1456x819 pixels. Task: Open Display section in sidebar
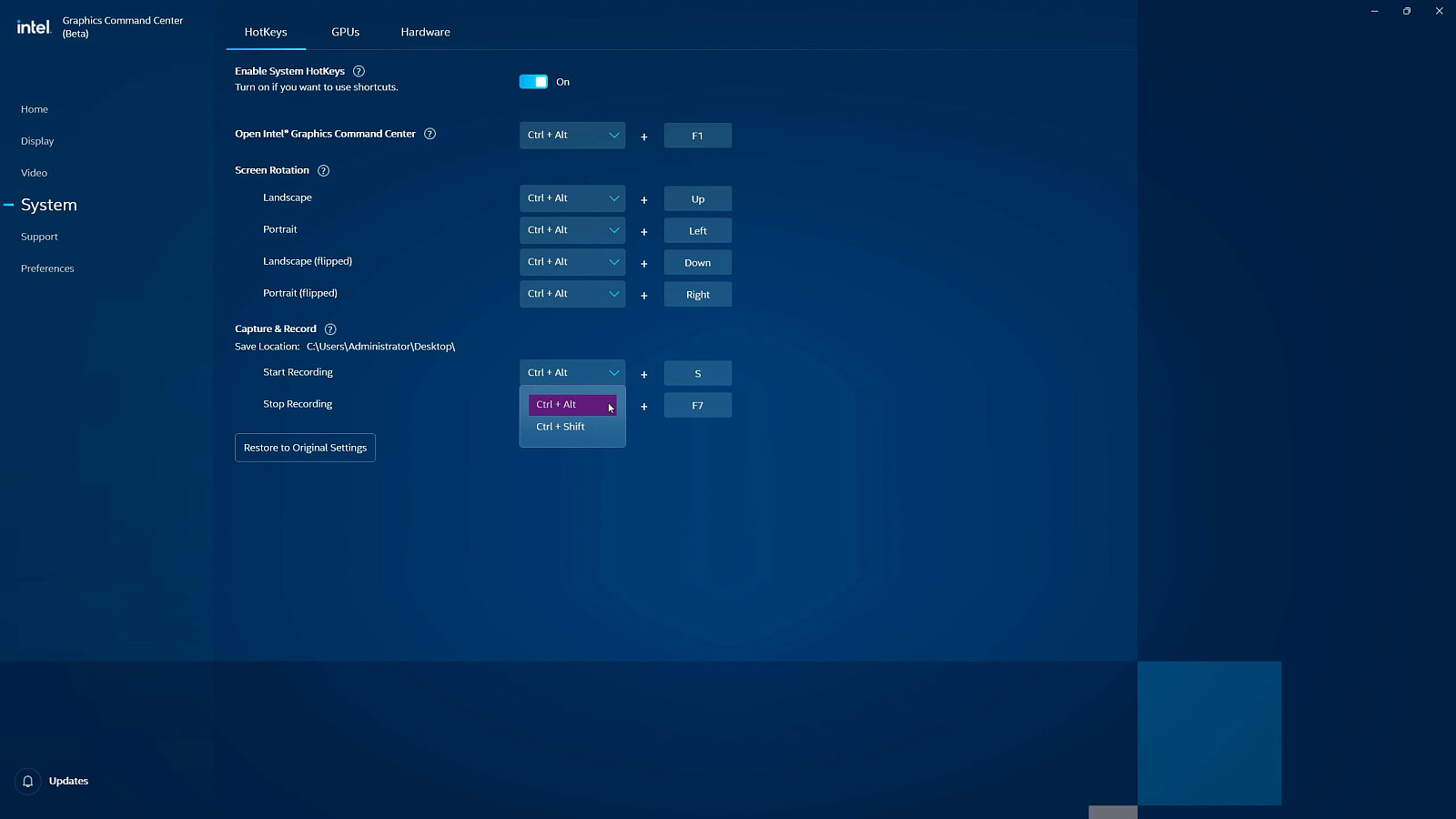[37, 141]
